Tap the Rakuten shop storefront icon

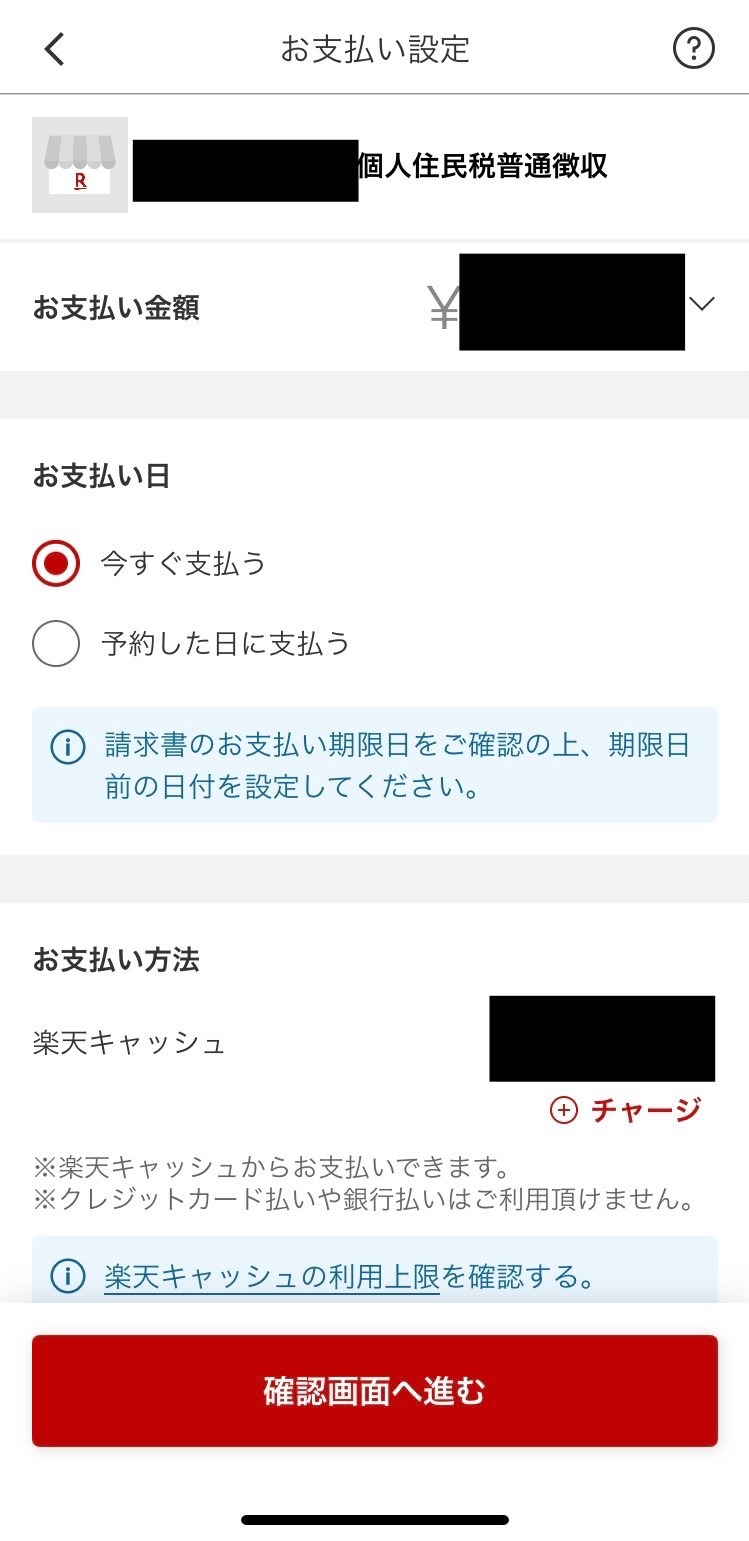pyautogui.click(x=80, y=165)
